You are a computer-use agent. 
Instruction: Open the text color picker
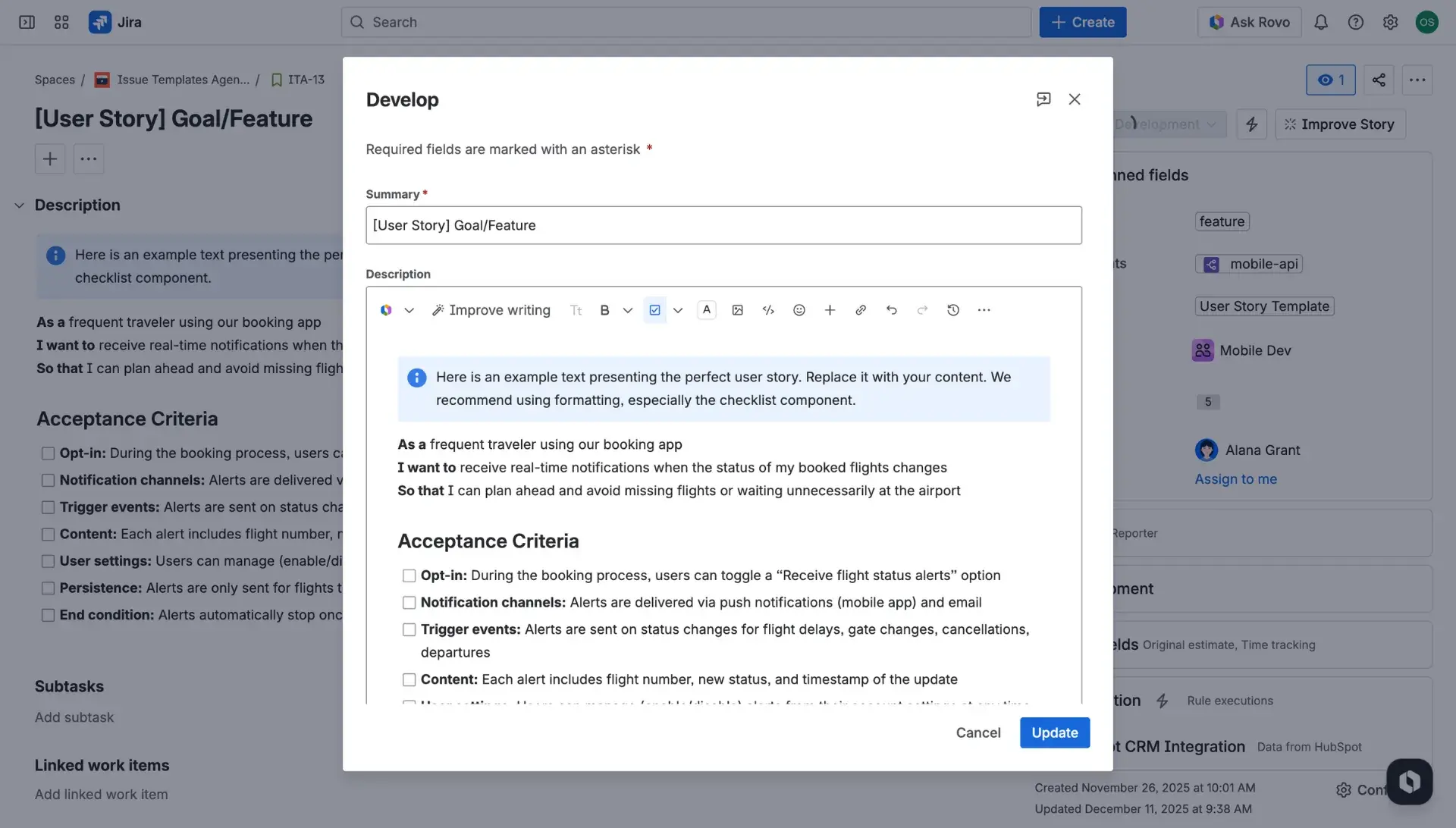(707, 309)
